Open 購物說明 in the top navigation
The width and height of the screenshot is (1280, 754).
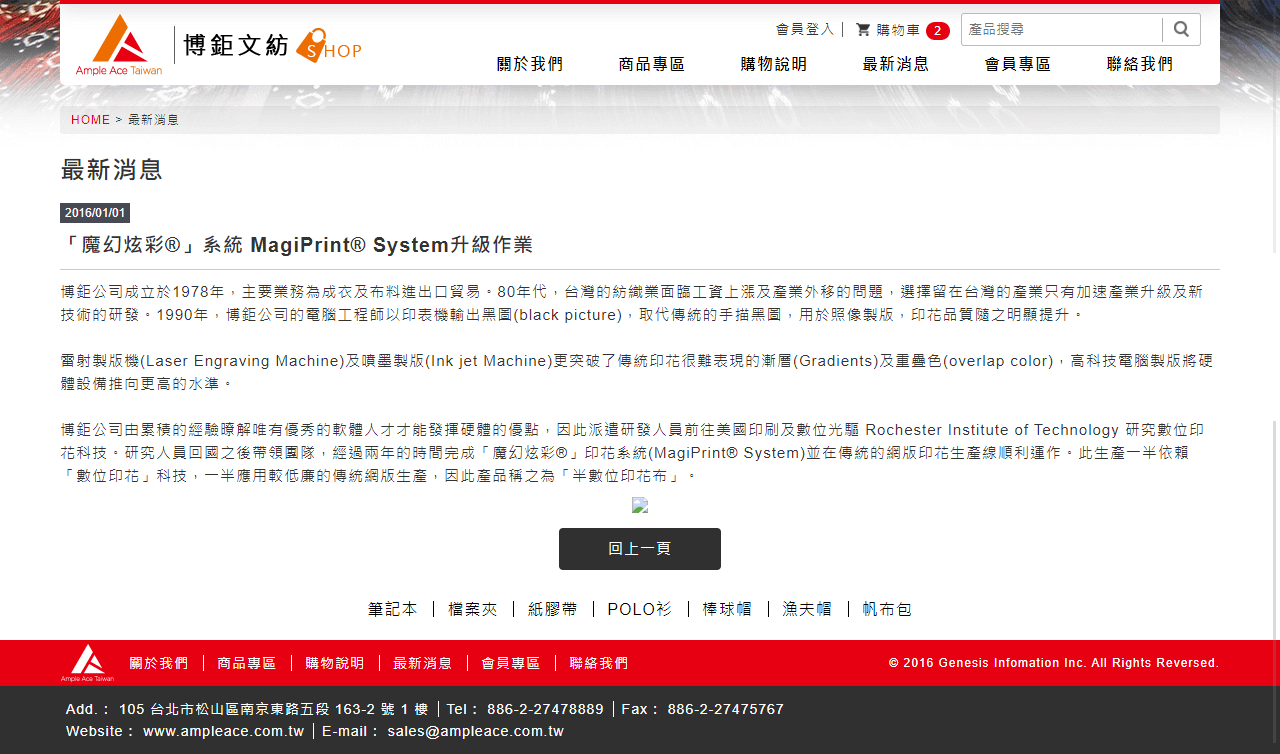774,64
